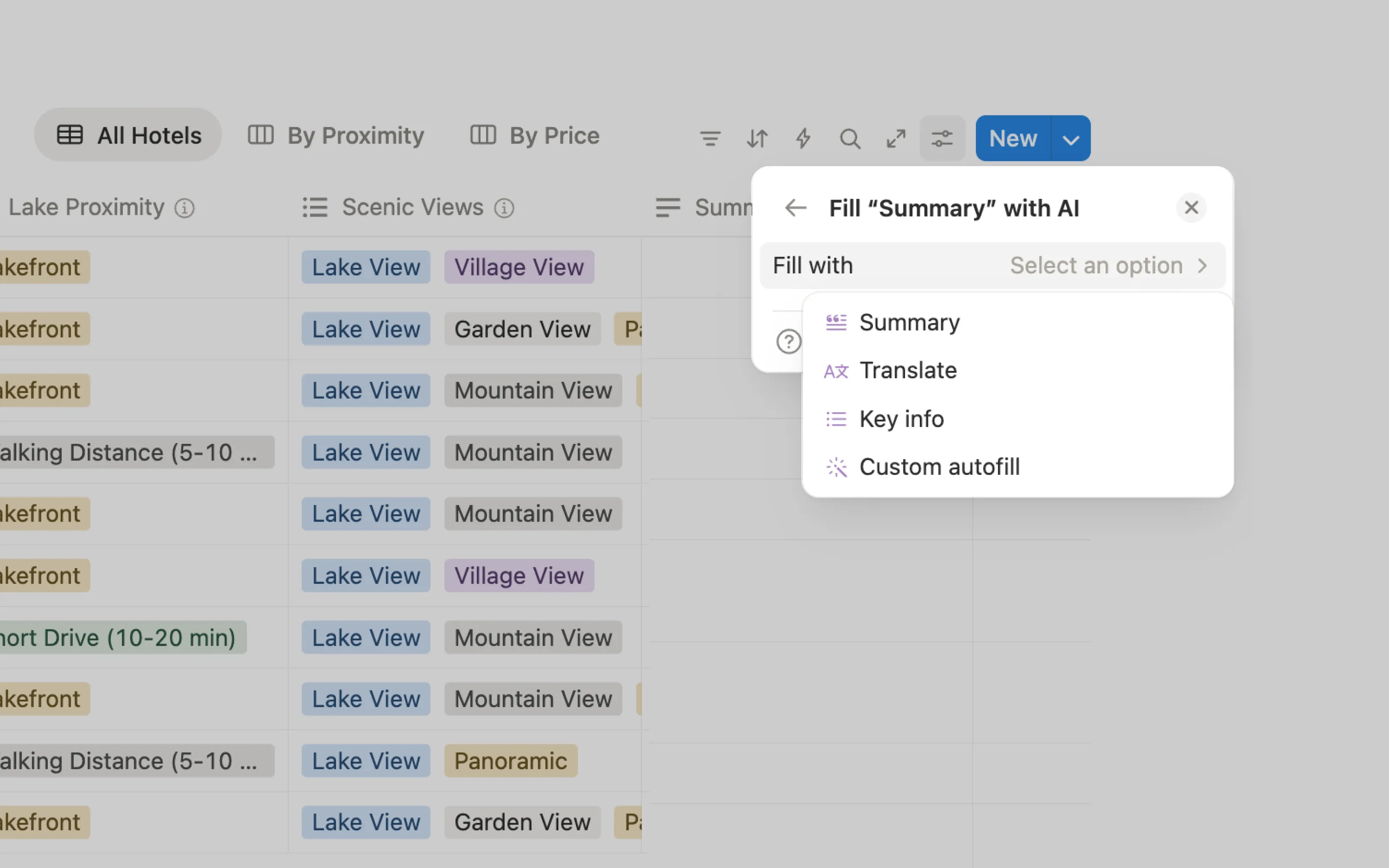Go back using the left arrow
The width and height of the screenshot is (1389, 868).
796,208
